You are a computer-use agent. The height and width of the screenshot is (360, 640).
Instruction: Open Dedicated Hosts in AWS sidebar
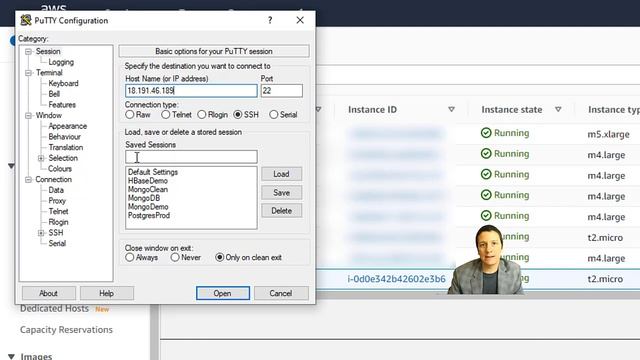(54, 309)
